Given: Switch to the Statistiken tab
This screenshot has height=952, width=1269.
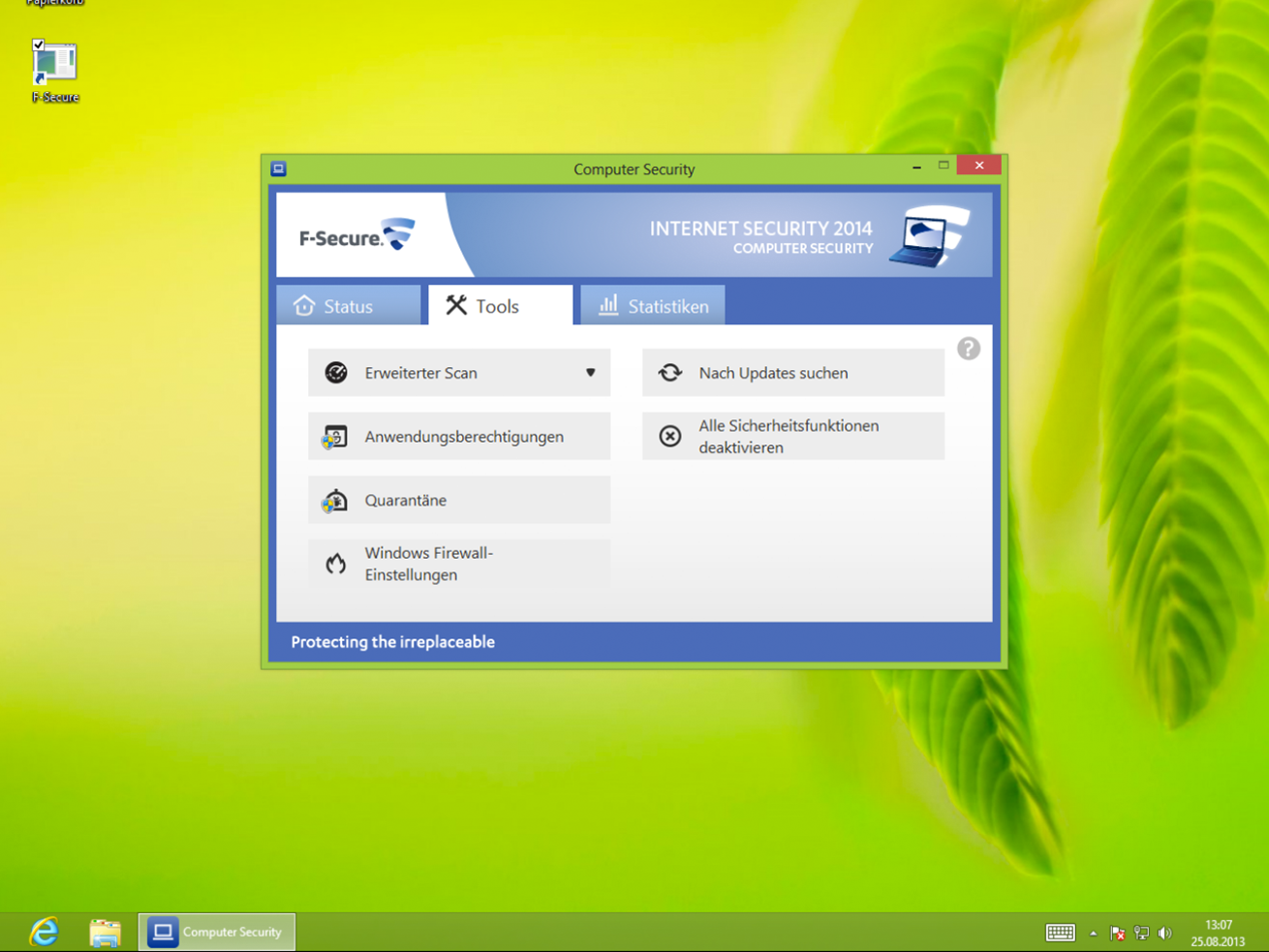Looking at the screenshot, I should [x=653, y=305].
